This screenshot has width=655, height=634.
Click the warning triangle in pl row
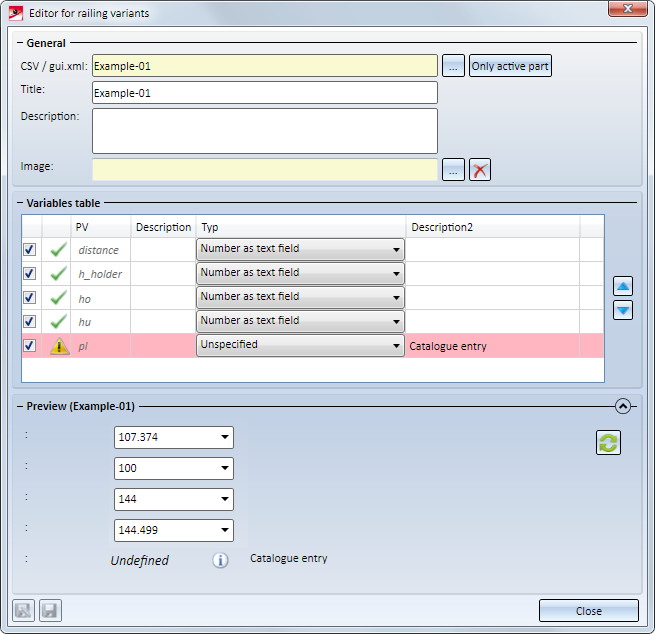click(59, 346)
